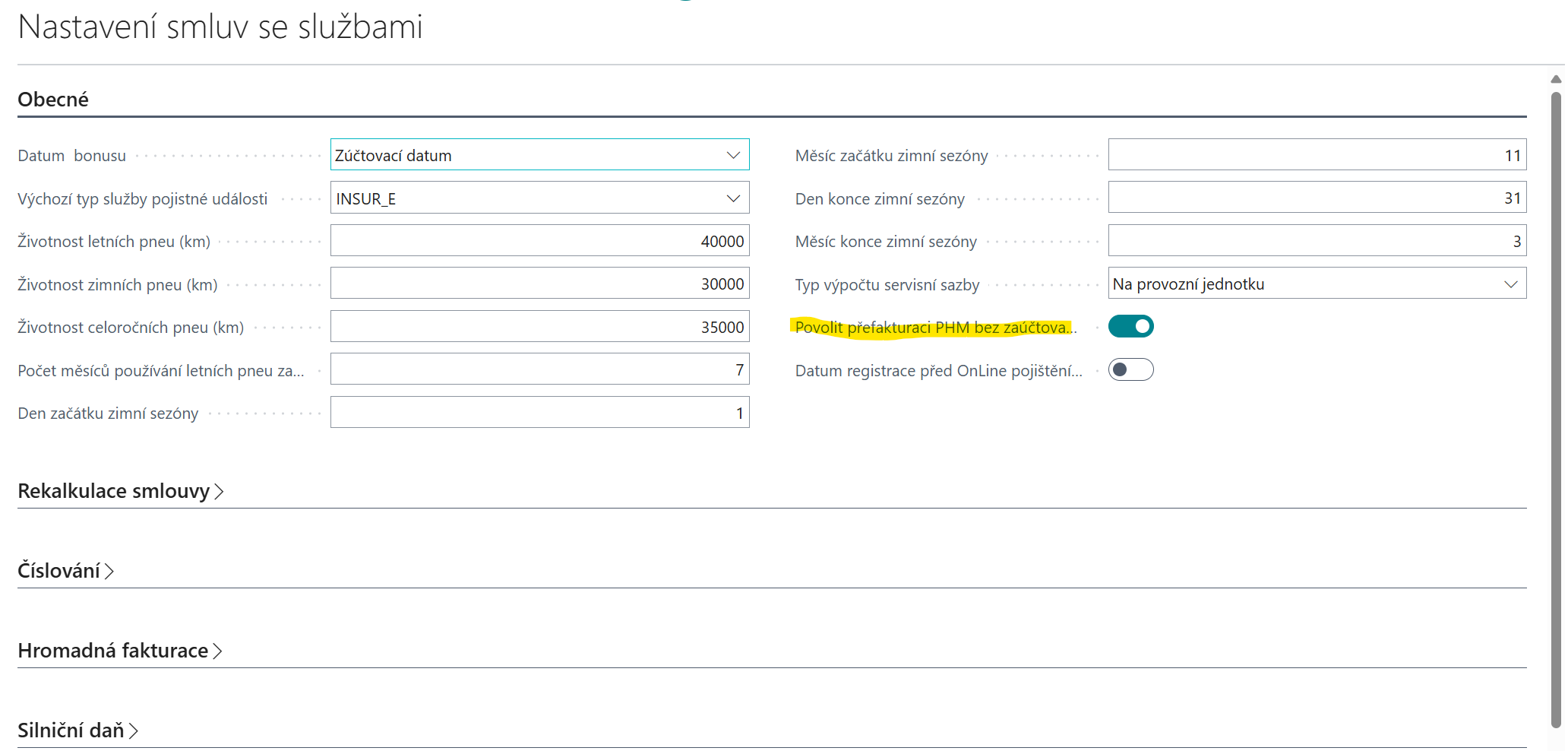Click Den začátku zimní sezóny field
This screenshot has width=1568, height=751.
tap(539, 413)
